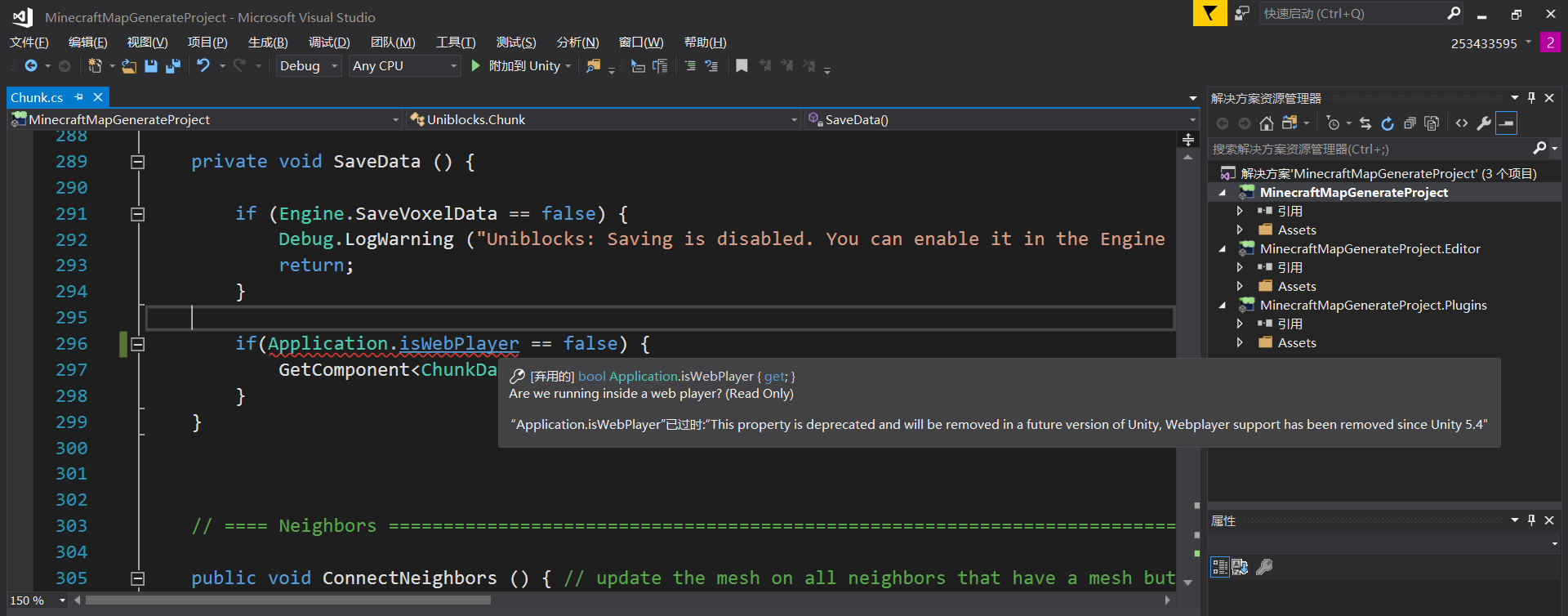Click the Navigate Backward arrow in toolbar
The height and width of the screenshot is (616, 1568).
tap(31, 65)
